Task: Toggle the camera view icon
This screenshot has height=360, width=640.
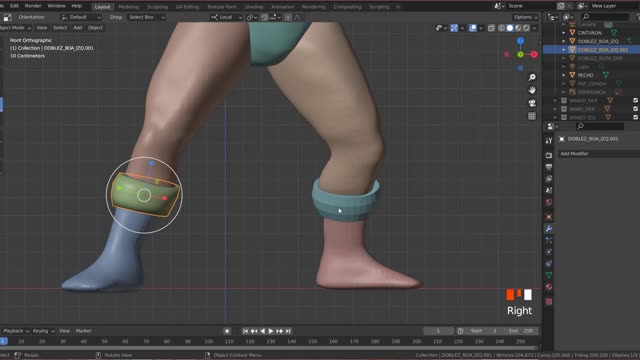Action: click(x=532, y=103)
